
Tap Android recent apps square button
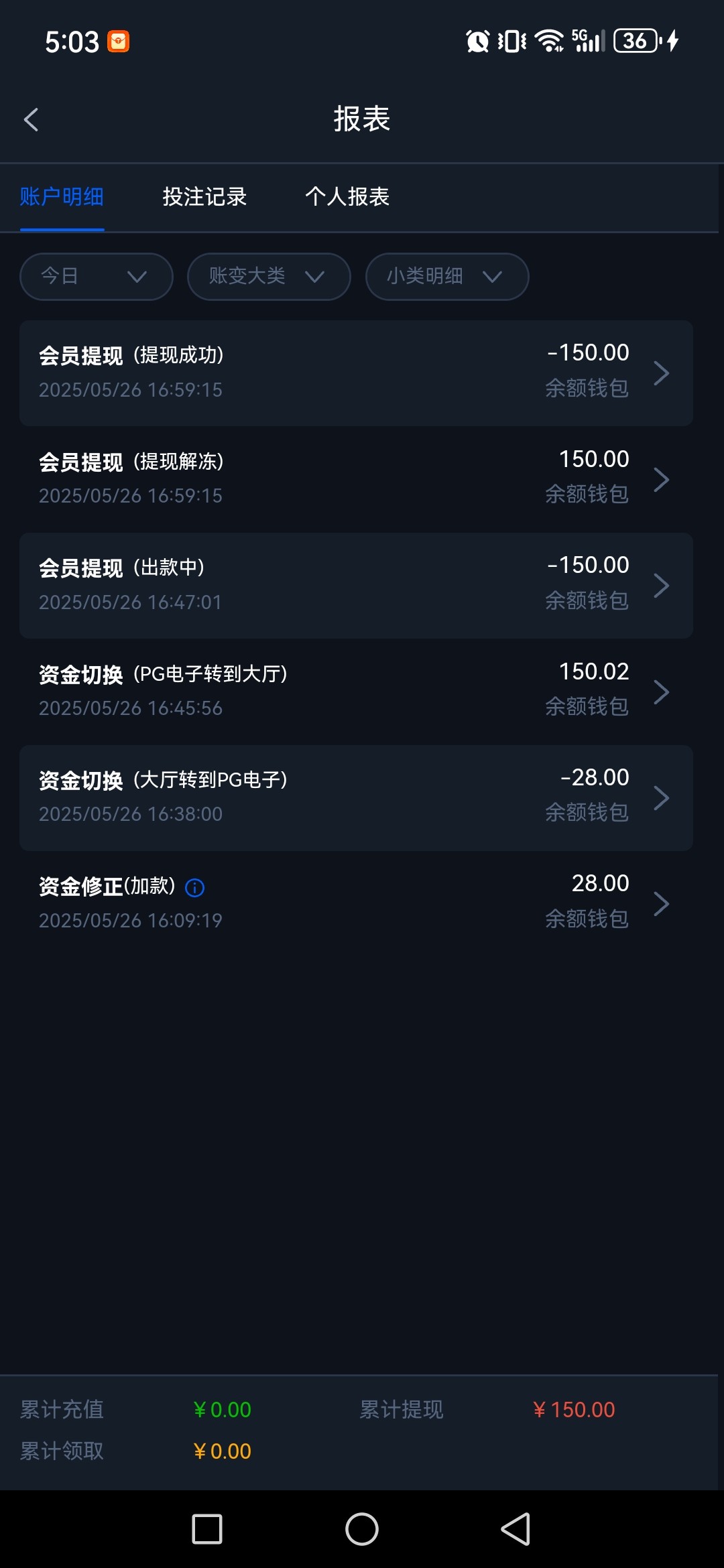[x=207, y=1529]
